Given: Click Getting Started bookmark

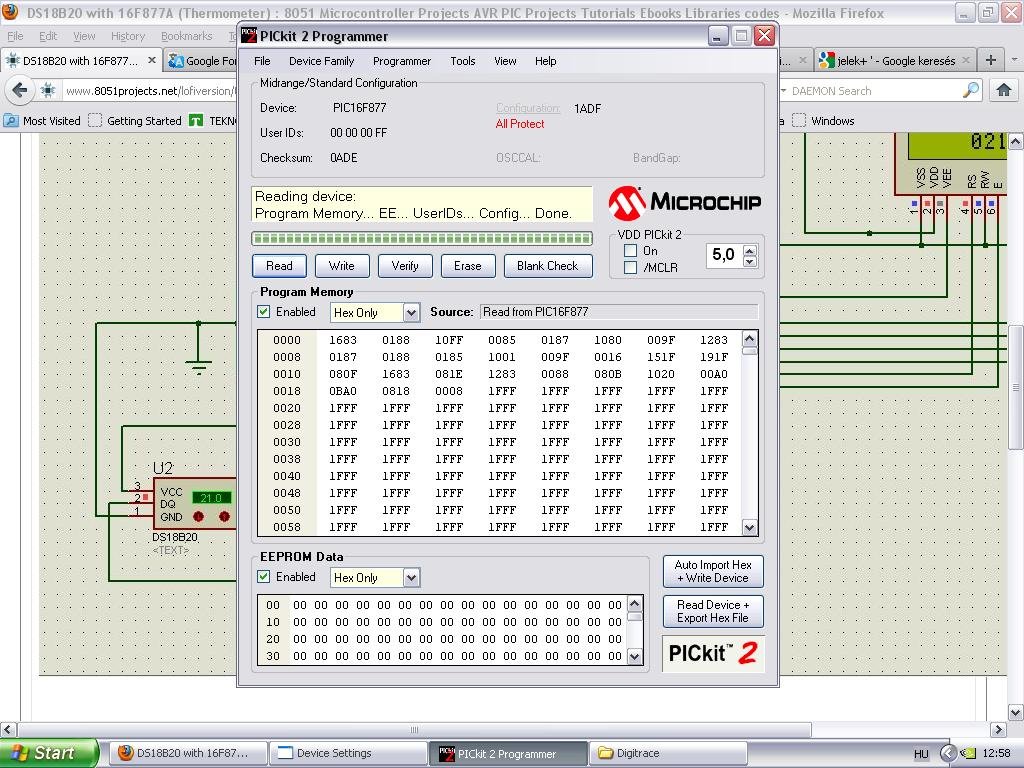Looking at the screenshot, I should click(x=135, y=121).
